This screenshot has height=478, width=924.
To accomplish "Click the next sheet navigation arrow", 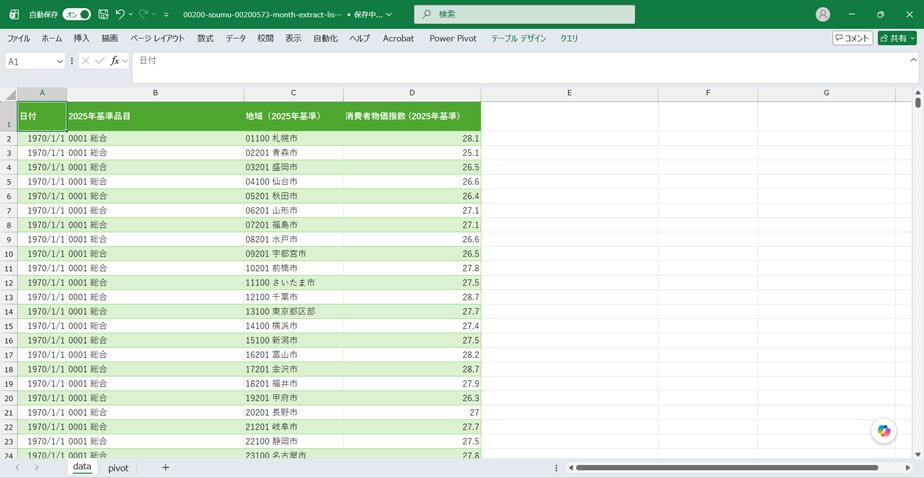I will tap(37, 467).
